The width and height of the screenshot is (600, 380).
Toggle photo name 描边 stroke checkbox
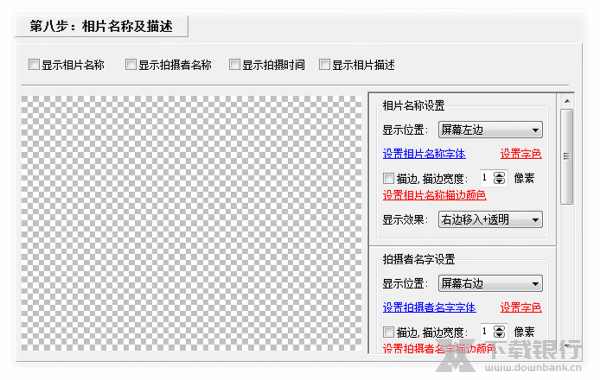click(388, 178)
